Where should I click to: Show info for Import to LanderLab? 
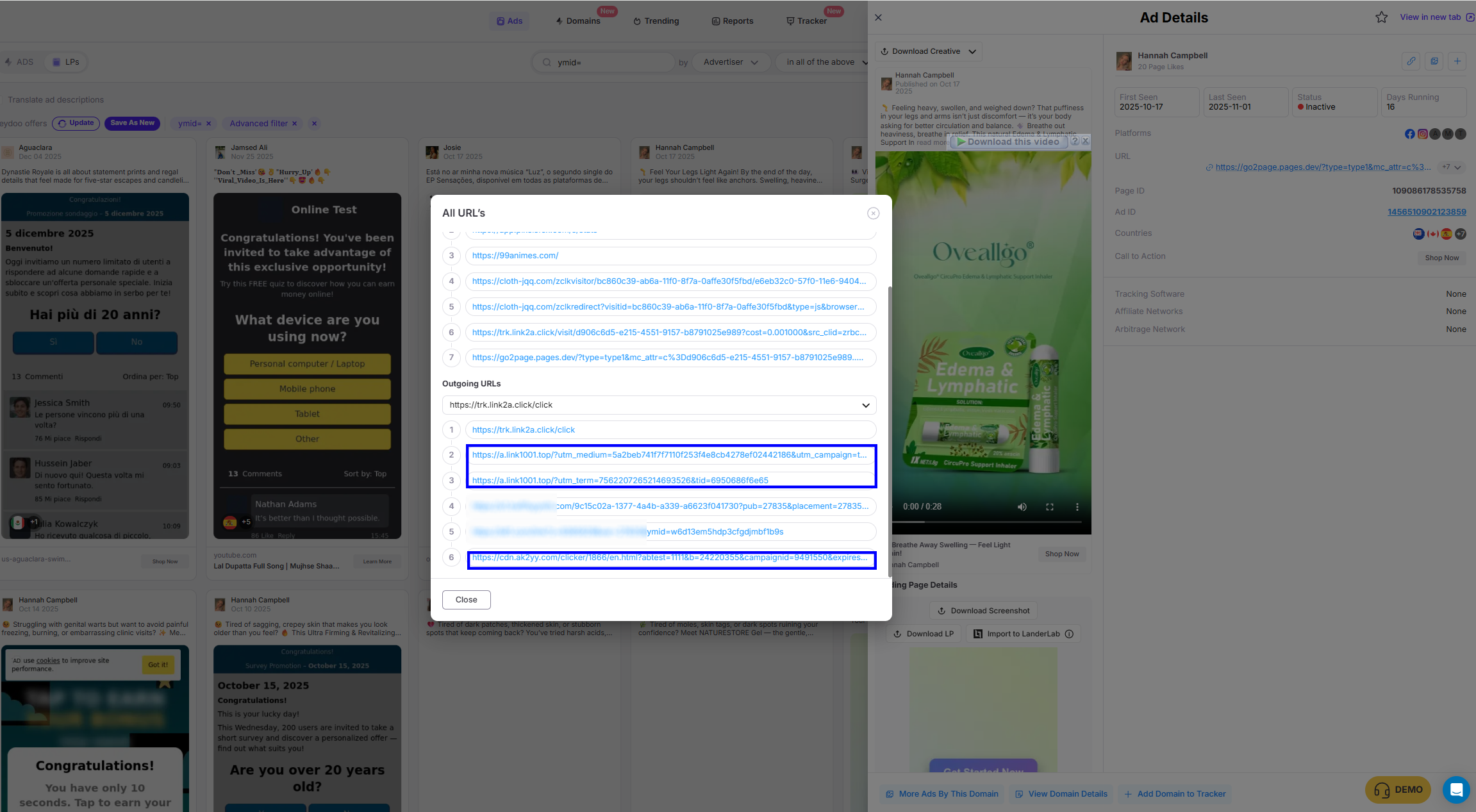pos(1069,634)
